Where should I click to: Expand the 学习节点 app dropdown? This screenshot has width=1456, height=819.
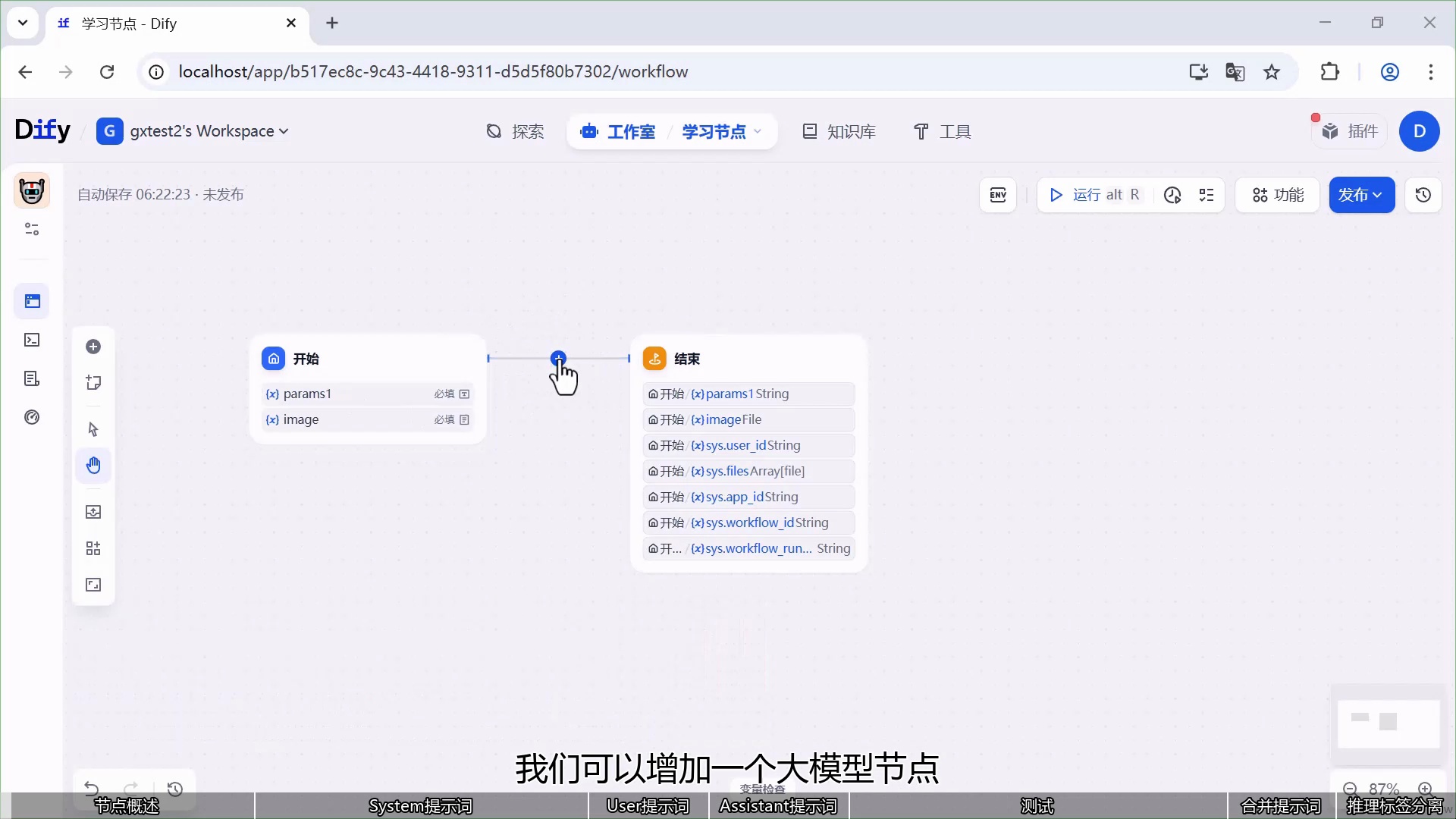[x=721, y=132]
